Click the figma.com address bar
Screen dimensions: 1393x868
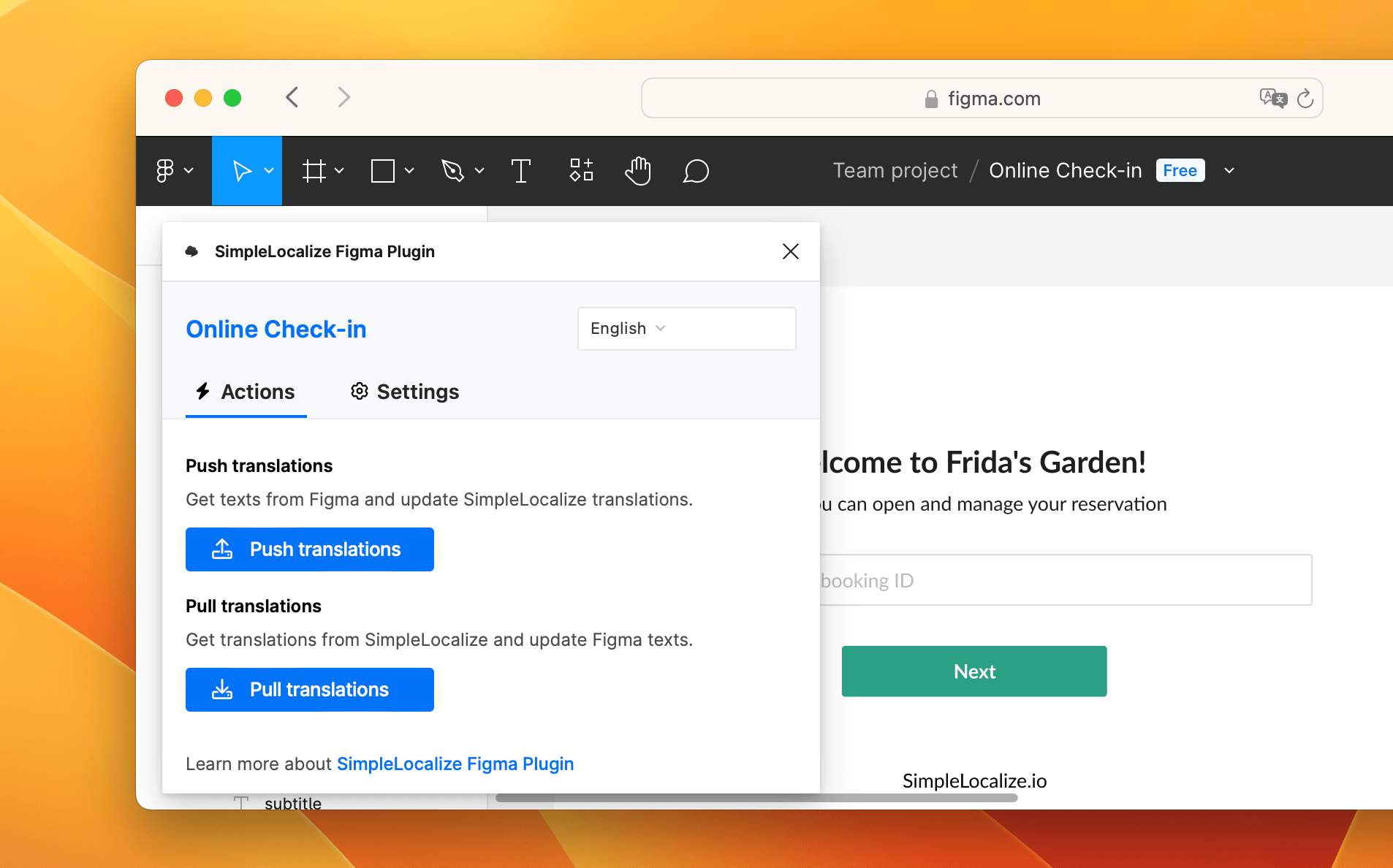[x=982, y=98]
